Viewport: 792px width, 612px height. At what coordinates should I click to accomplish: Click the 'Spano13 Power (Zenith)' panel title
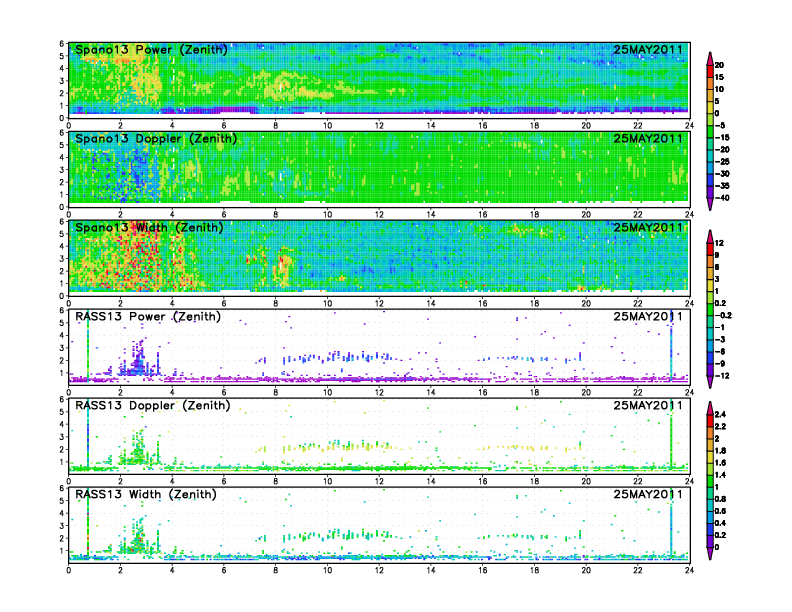pos(151,49)
